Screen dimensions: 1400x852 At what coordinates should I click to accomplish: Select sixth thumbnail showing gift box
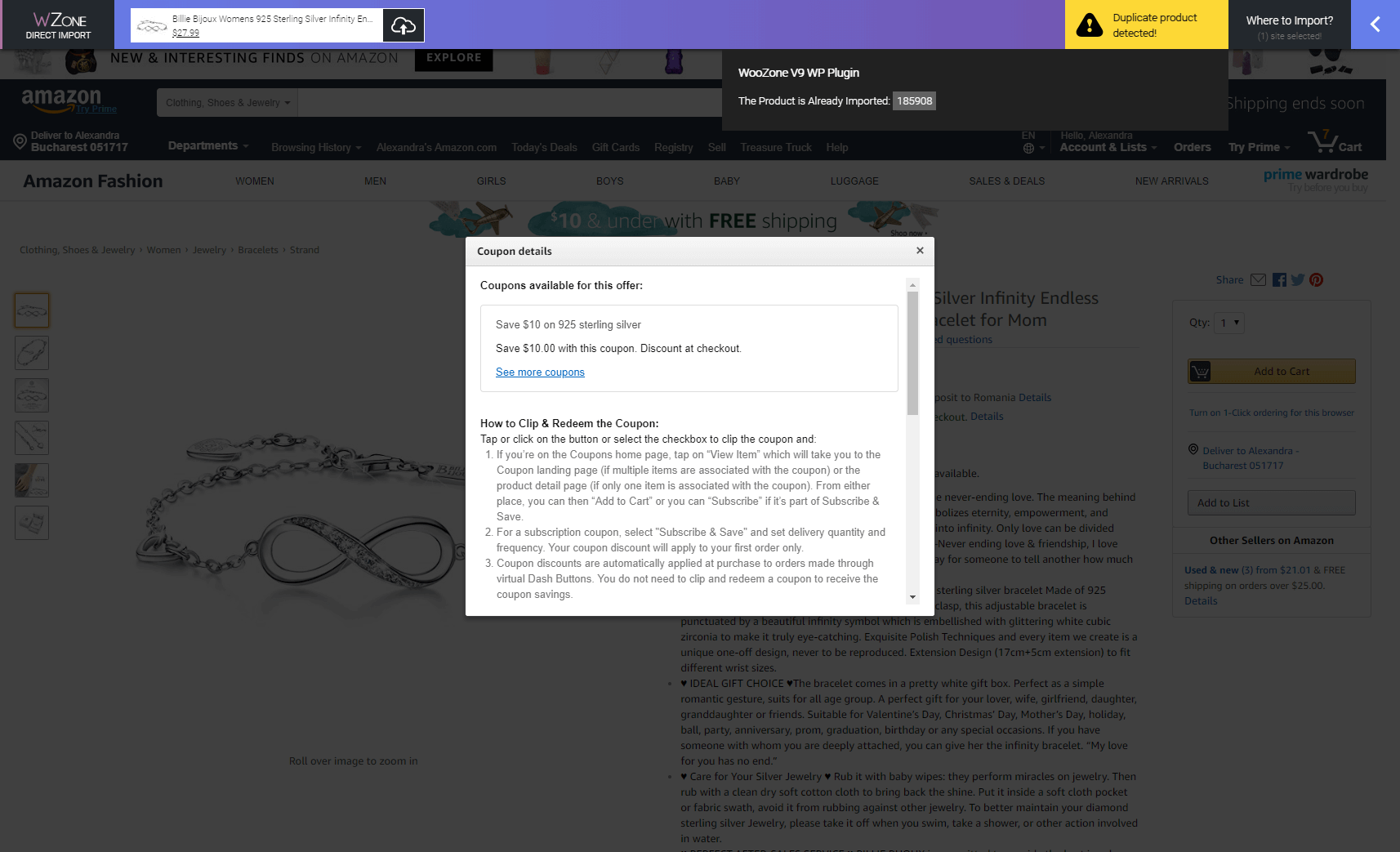(32, 523)
